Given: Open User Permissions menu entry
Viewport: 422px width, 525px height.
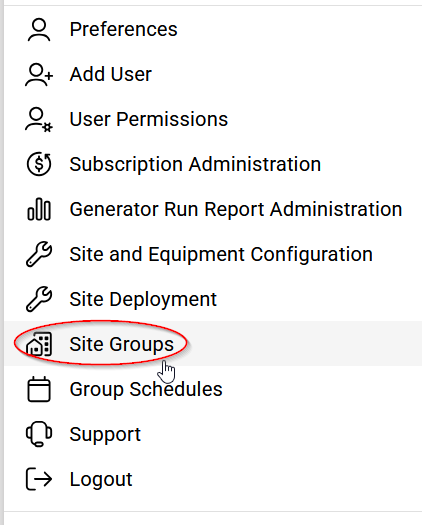Looking at the screenshot, I should click(149, 119).
